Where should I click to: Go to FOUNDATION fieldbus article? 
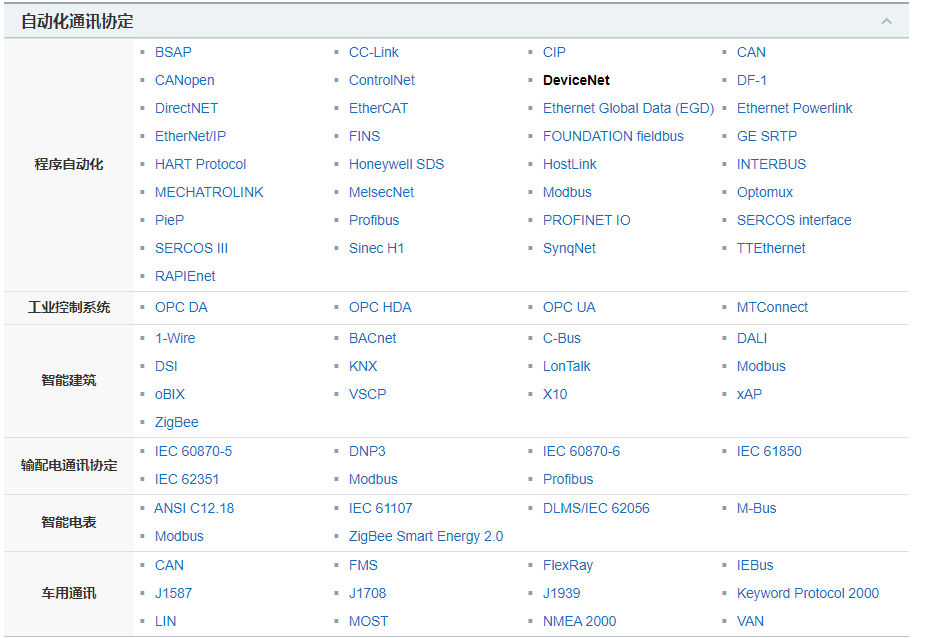coord(613,136)
